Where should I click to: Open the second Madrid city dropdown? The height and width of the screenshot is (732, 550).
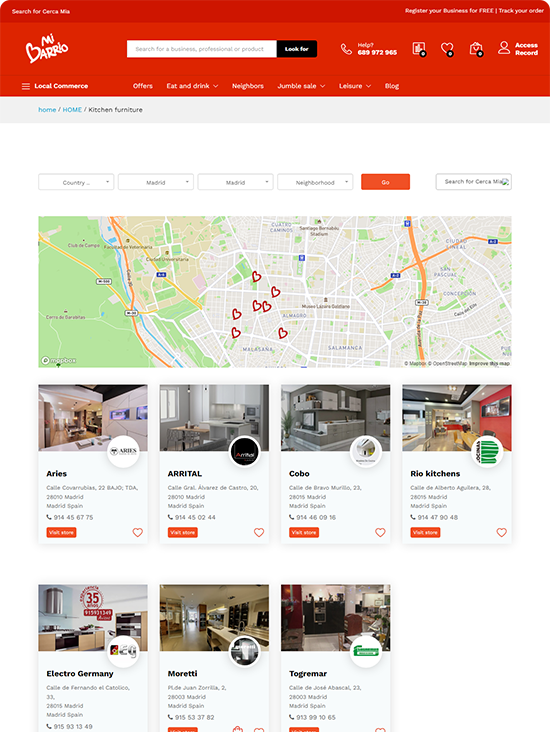pyautogui.click(x=236, y=182)
